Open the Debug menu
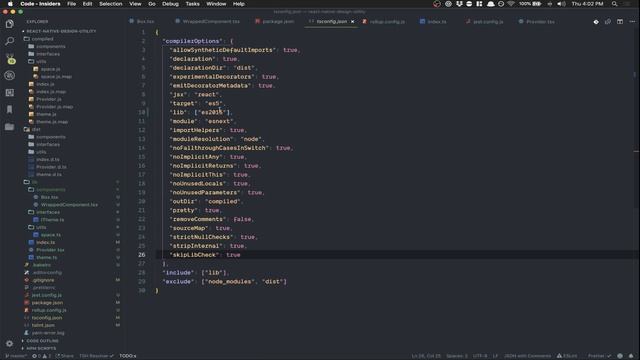The width and height of the screenshot is (640, 360). (x=170, y=4)
